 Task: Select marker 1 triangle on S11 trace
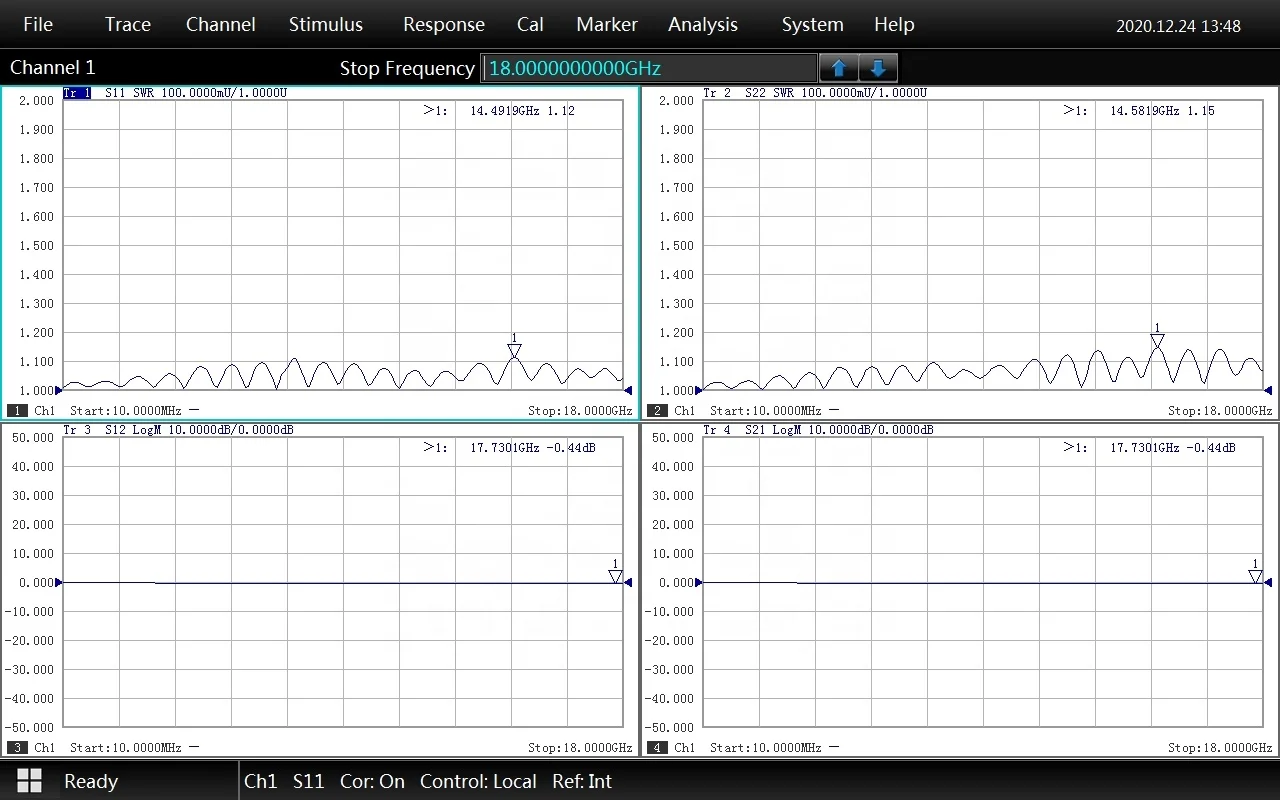514,351
